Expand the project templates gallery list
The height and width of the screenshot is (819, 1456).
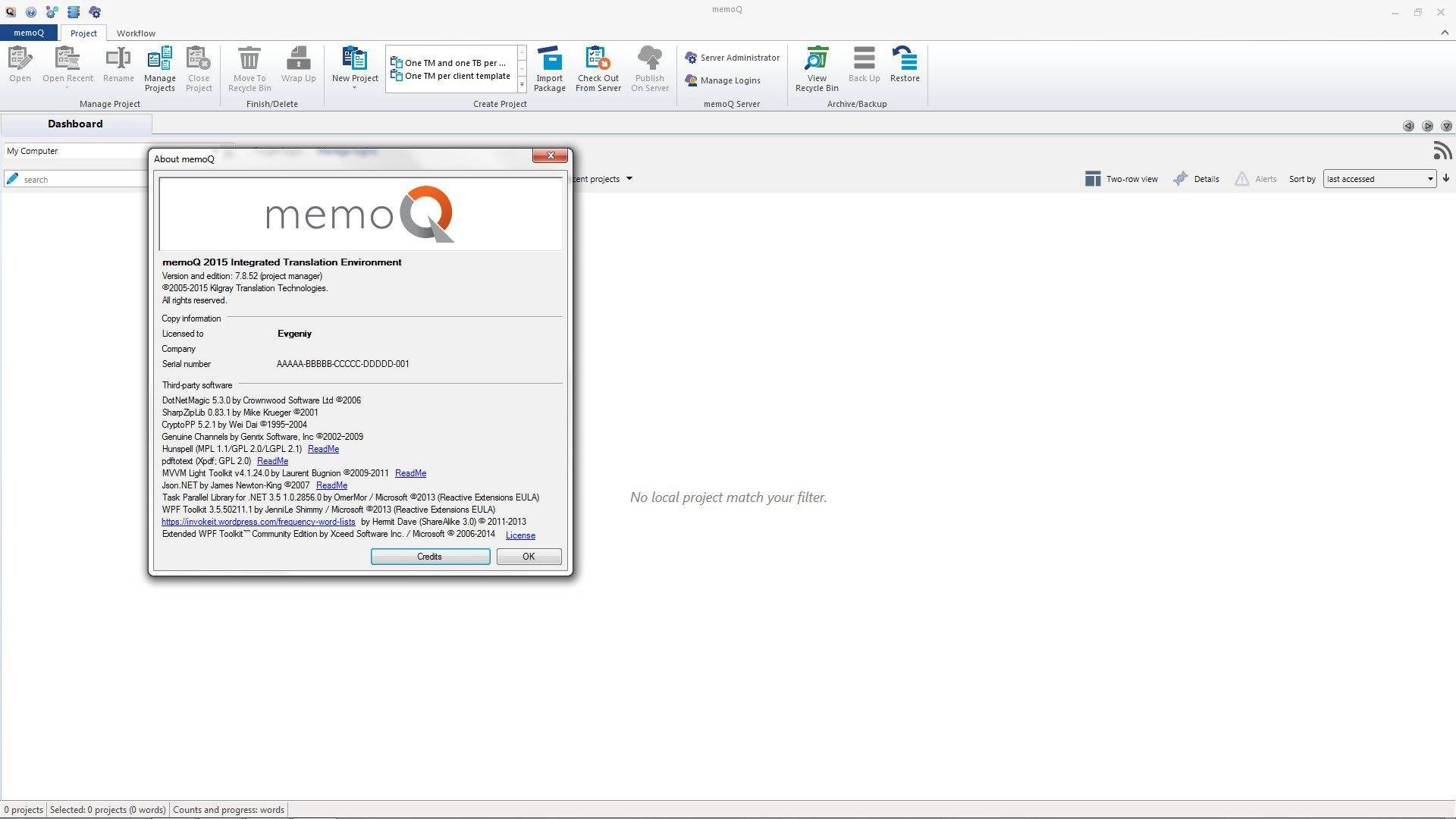pyautogui.click(x=522, y=86)
